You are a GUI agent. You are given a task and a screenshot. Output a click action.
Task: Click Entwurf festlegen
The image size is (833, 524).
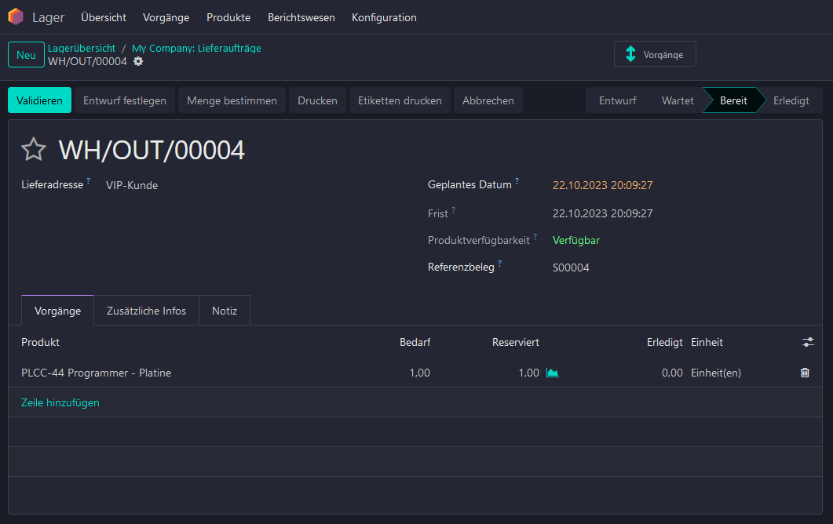[x=125, y=100]
